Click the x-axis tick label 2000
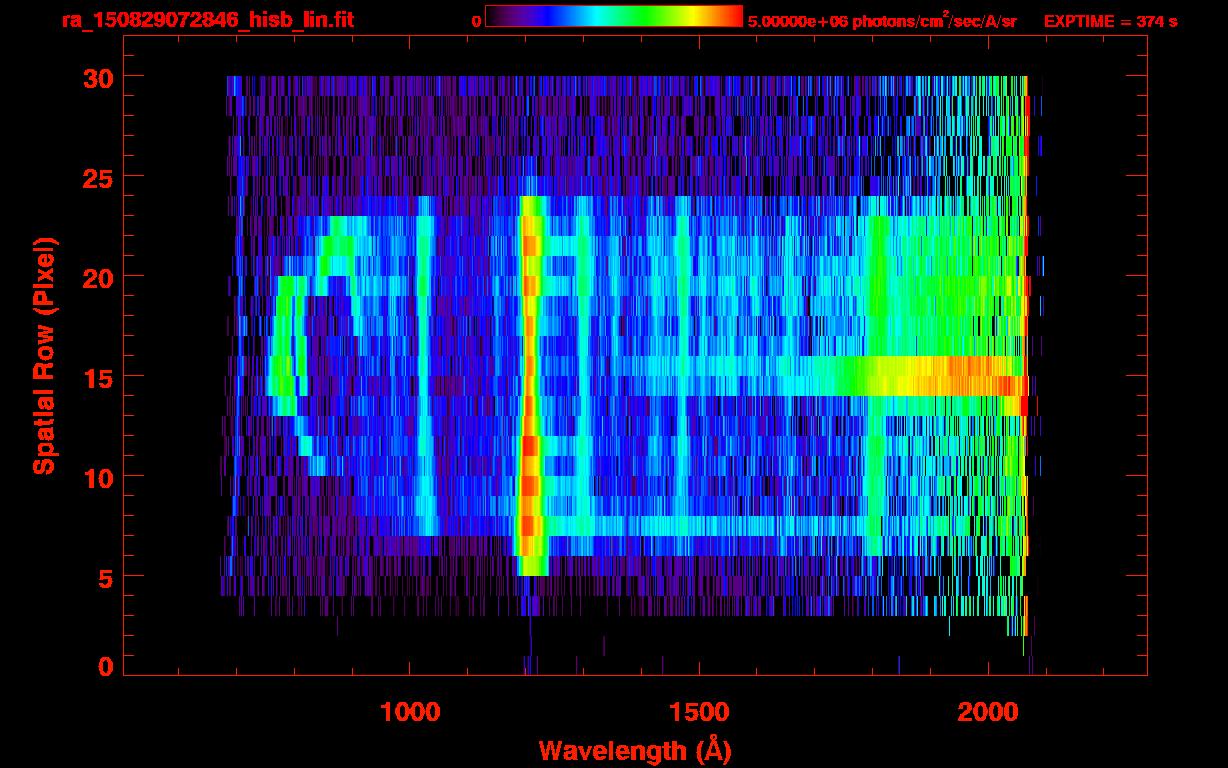The height and width of the screenshot is (768, 1228). (988, 712)
